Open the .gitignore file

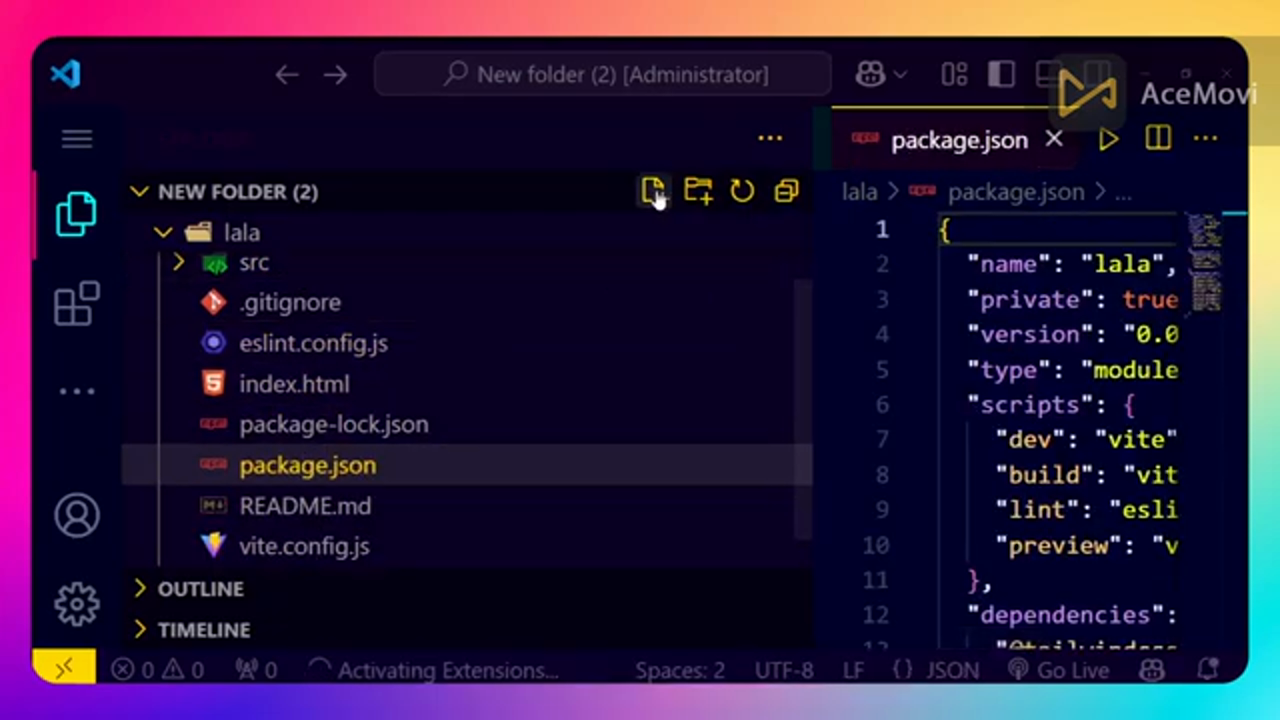290,303
